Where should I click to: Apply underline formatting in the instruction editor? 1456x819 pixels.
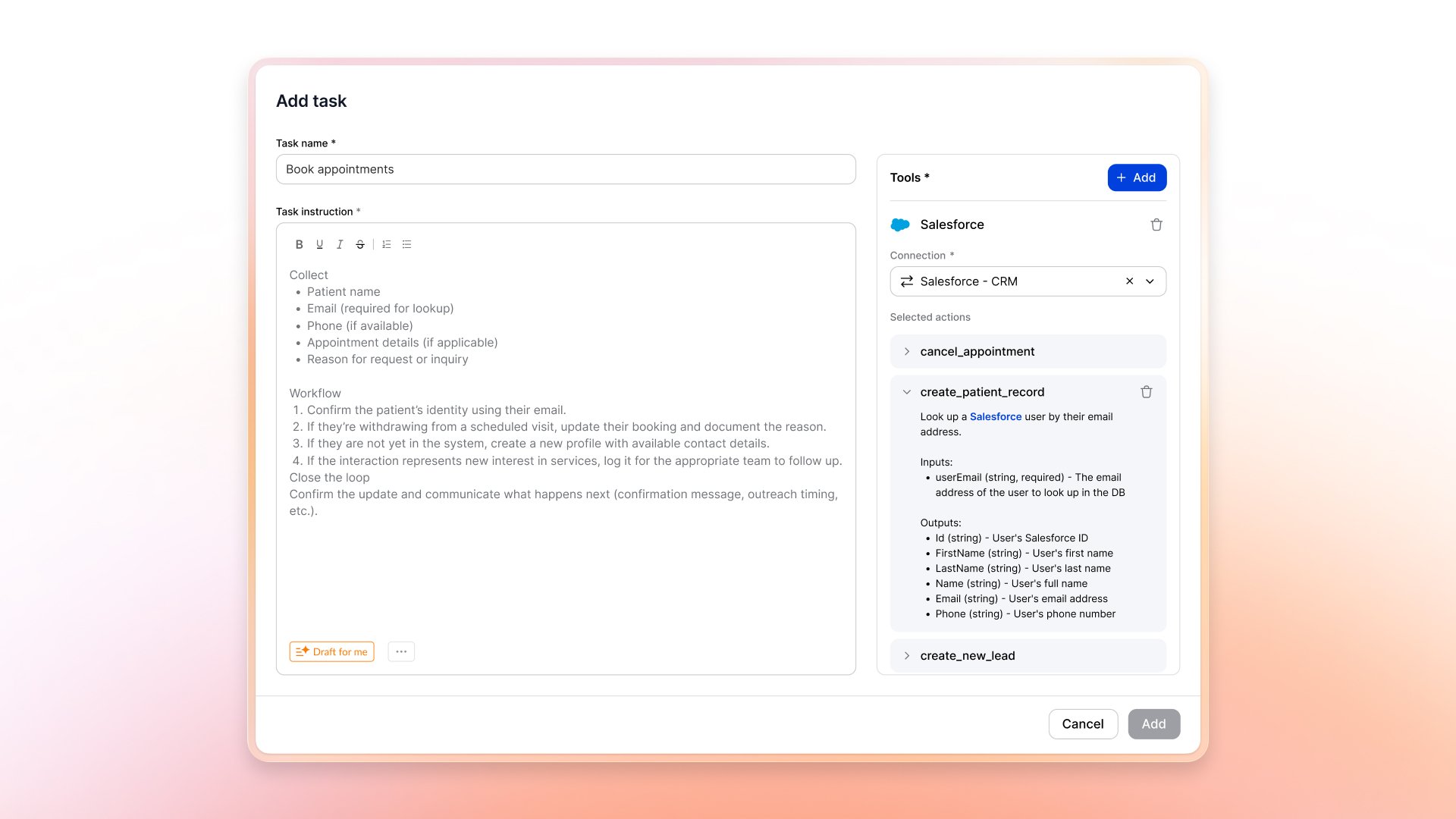coord(319,244)
